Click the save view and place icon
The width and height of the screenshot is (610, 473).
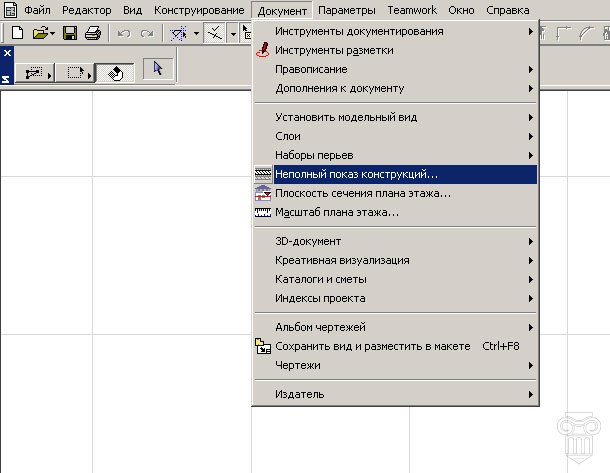pos(263,346)
